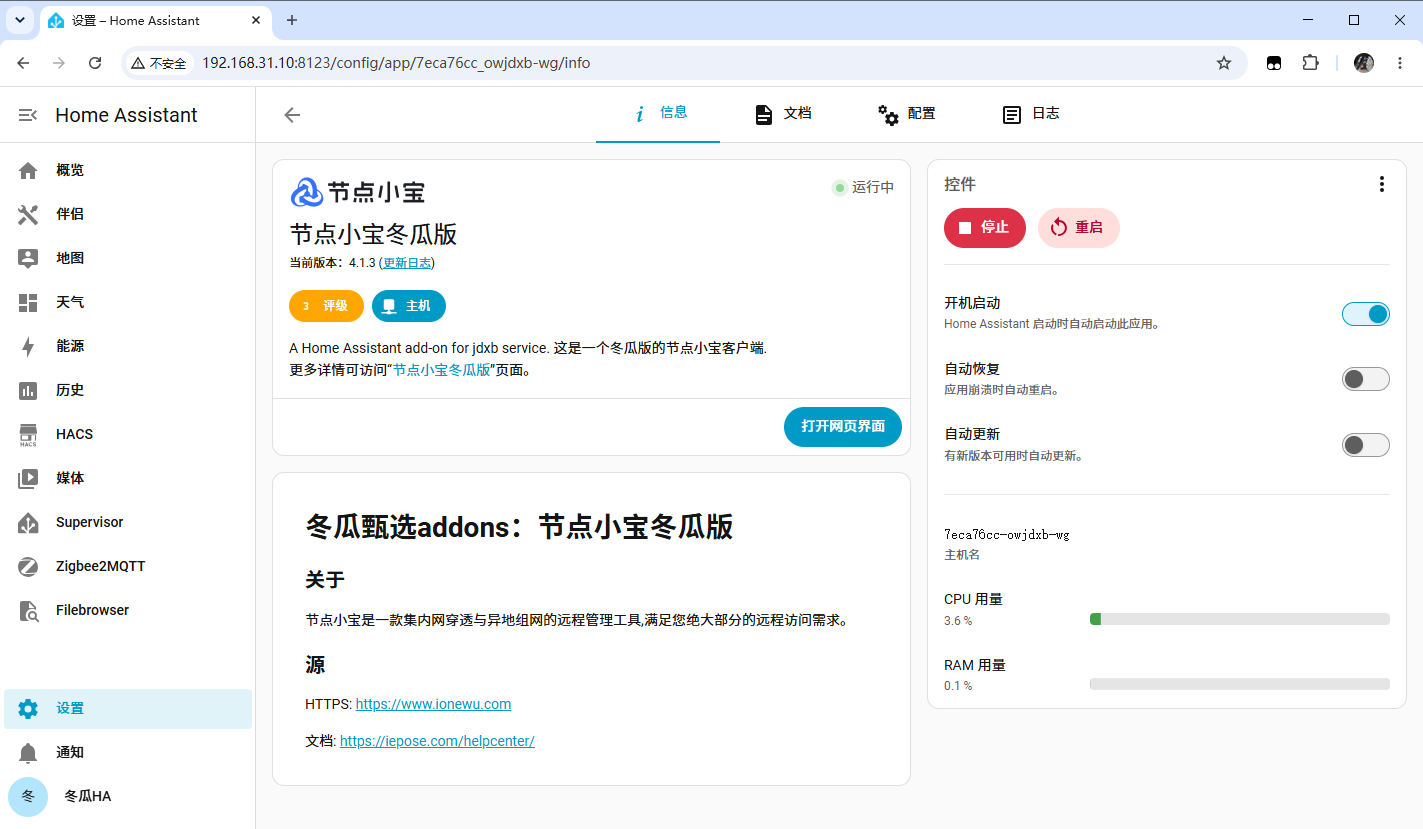This screenshot has height=829, width=1423.
Task: Click the 不安全 site security indicator
Action: coord(159,63)
